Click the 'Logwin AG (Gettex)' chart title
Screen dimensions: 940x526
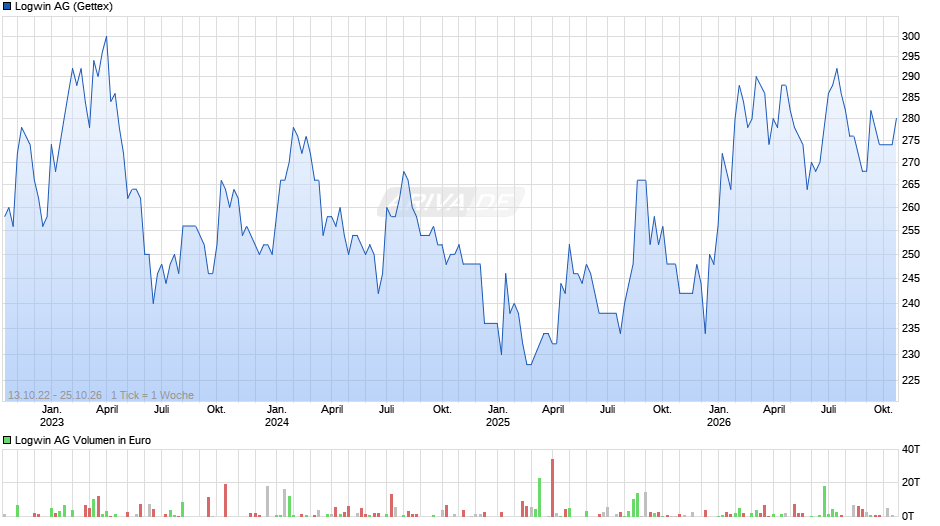tap(64, 7)
